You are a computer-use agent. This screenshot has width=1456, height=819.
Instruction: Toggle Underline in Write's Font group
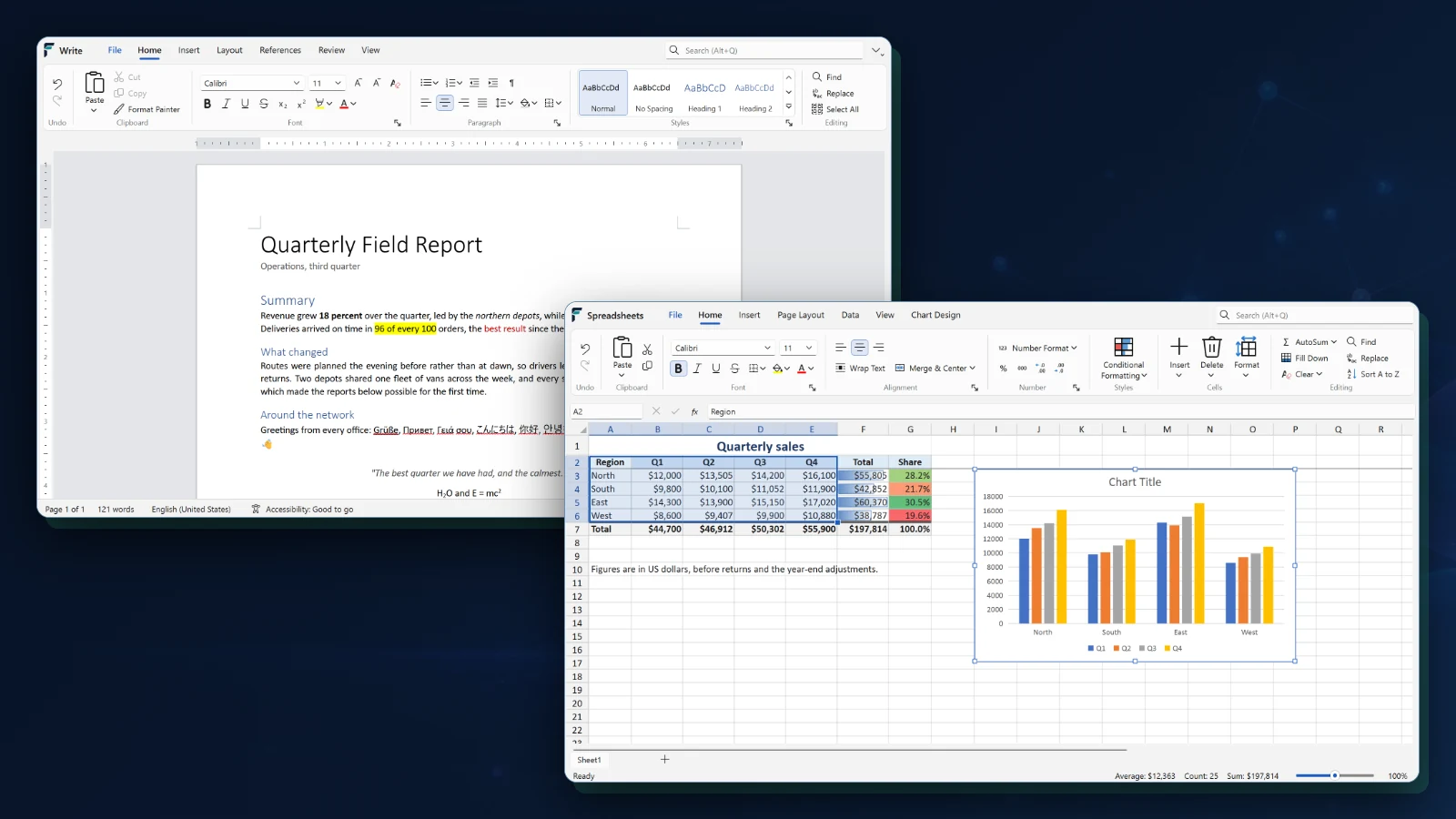[x=245, y=104]
